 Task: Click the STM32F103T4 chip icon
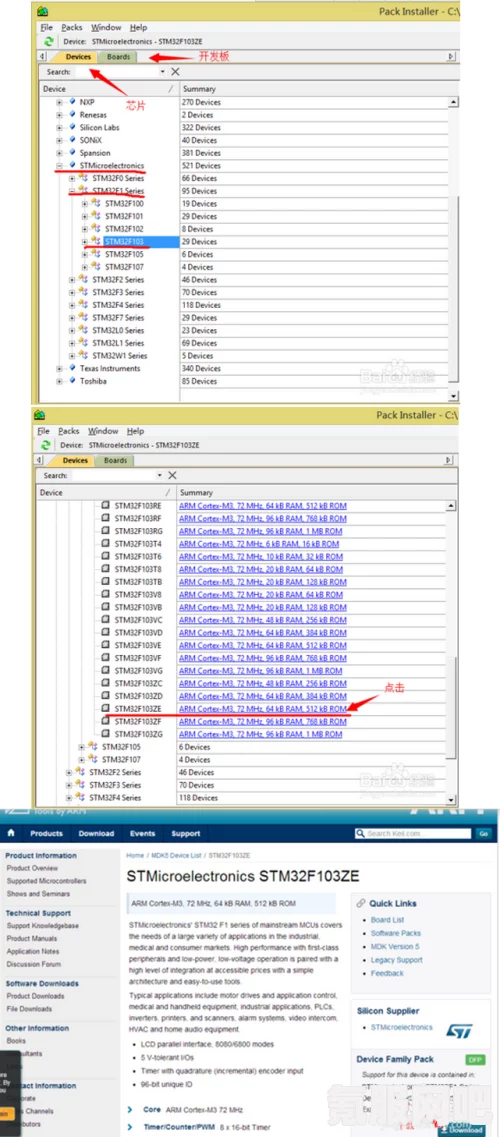coord(106,544)
